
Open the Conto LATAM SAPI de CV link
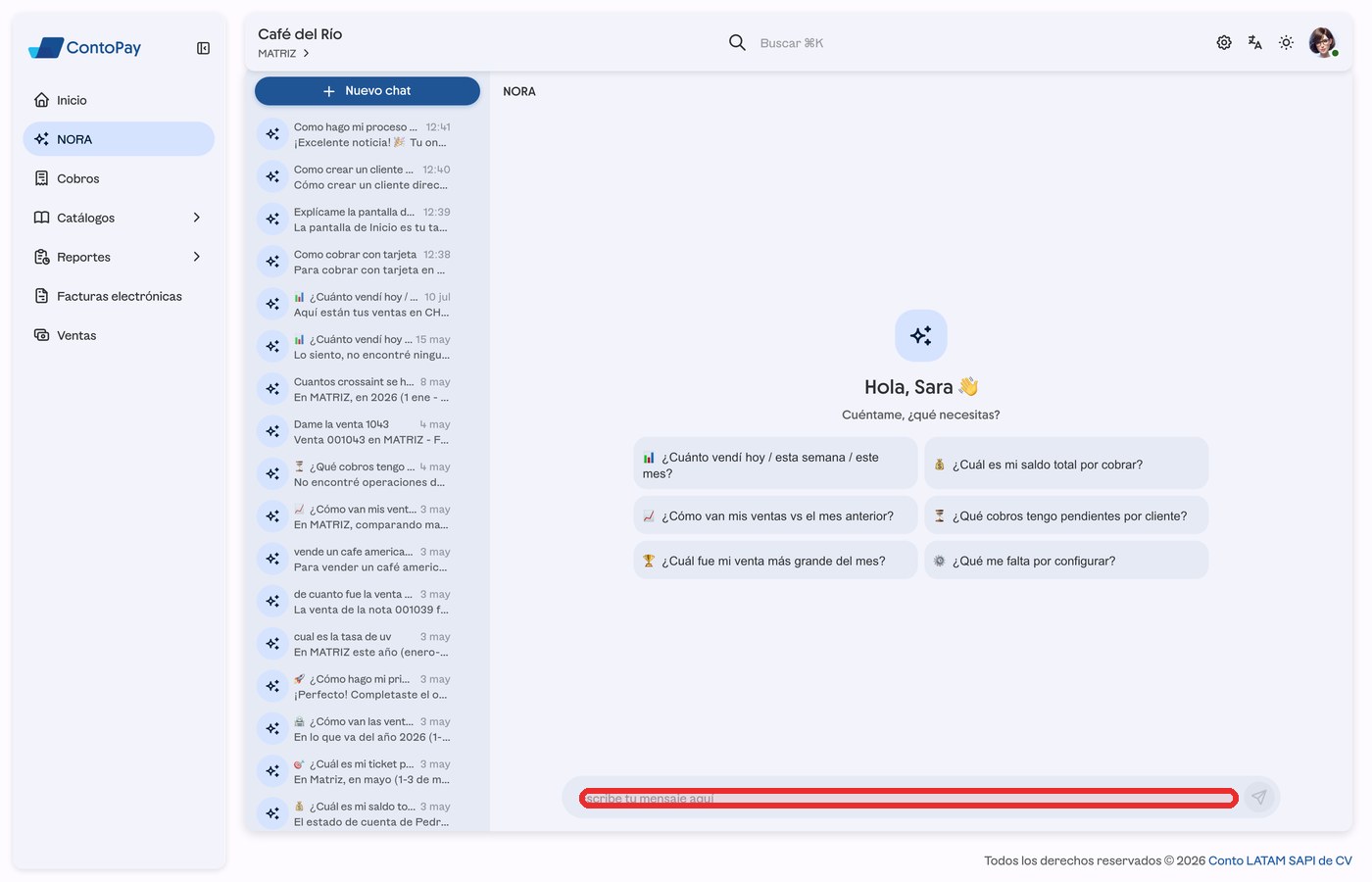[1280, 860]
